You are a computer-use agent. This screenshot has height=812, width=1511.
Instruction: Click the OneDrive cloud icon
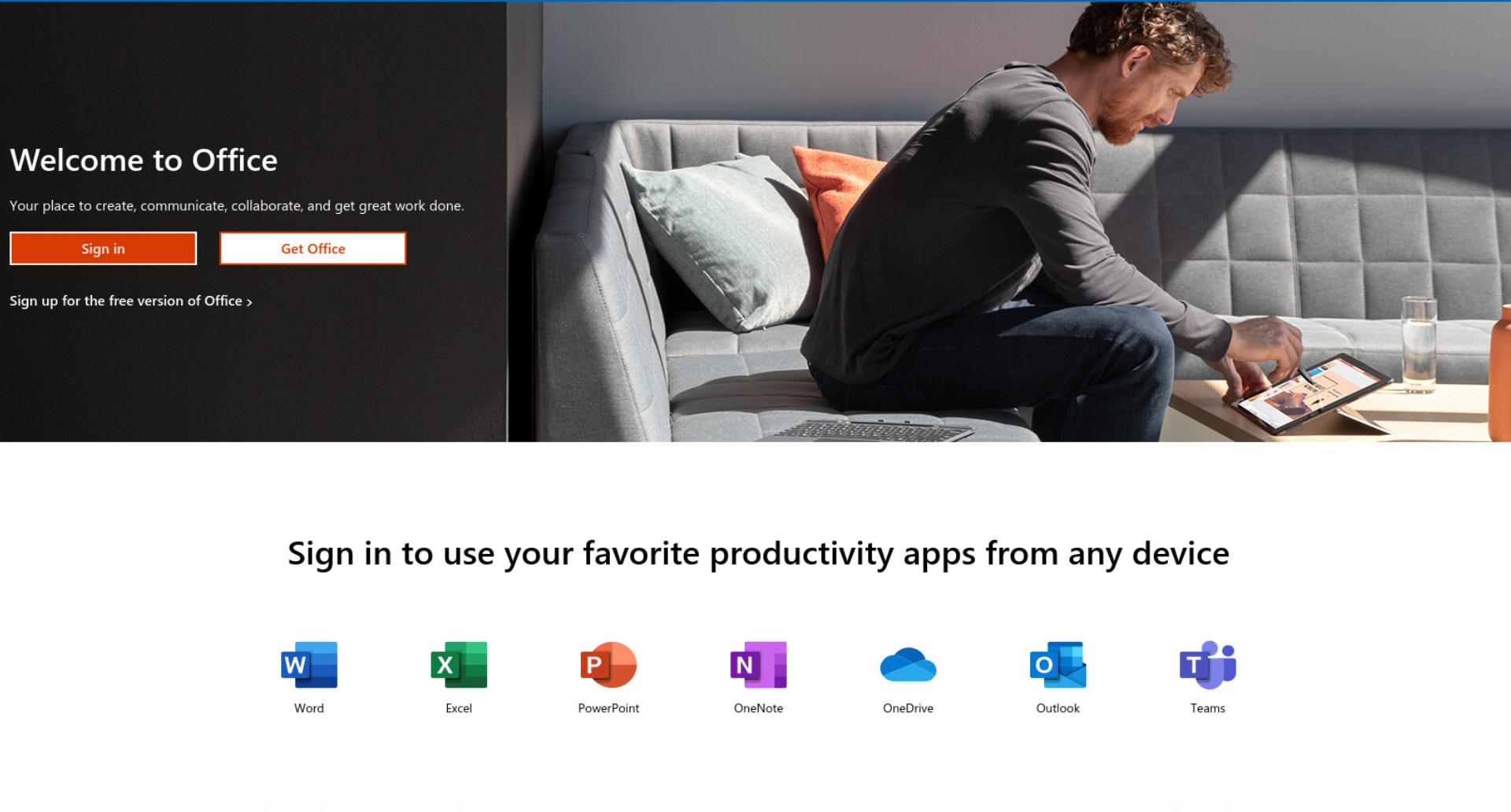point(908,665)
